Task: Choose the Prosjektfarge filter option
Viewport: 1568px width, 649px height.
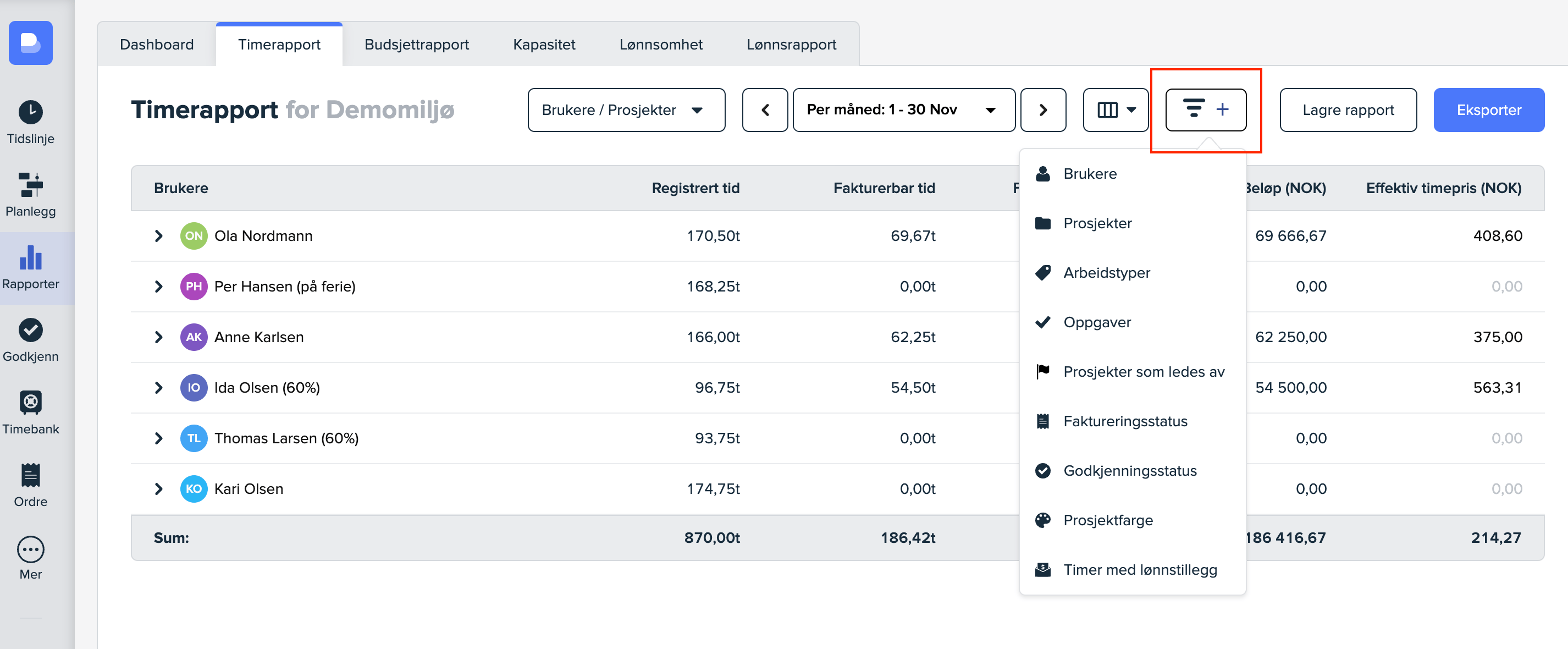Action: 1108,520
